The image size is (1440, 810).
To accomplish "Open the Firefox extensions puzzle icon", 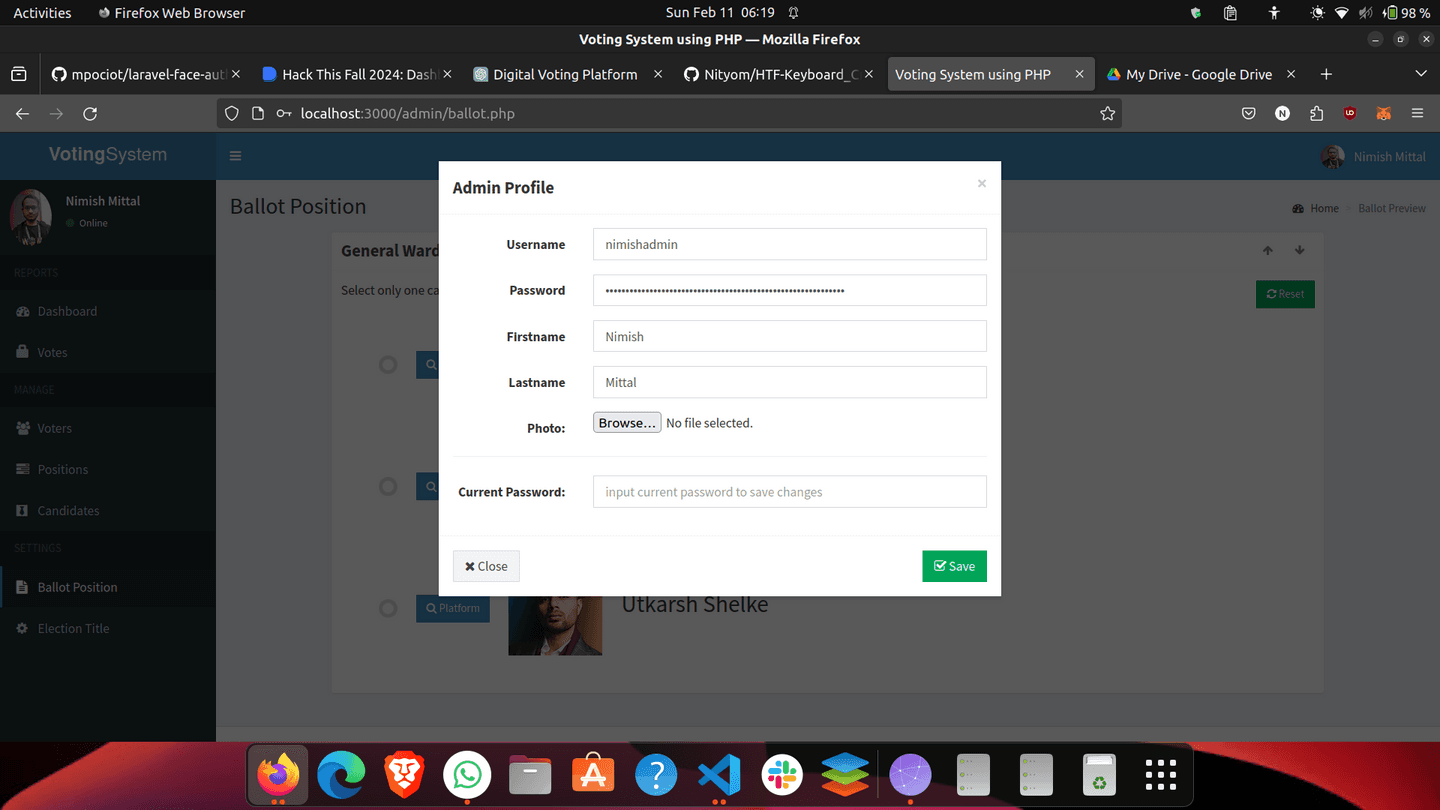I will 1316,114.
